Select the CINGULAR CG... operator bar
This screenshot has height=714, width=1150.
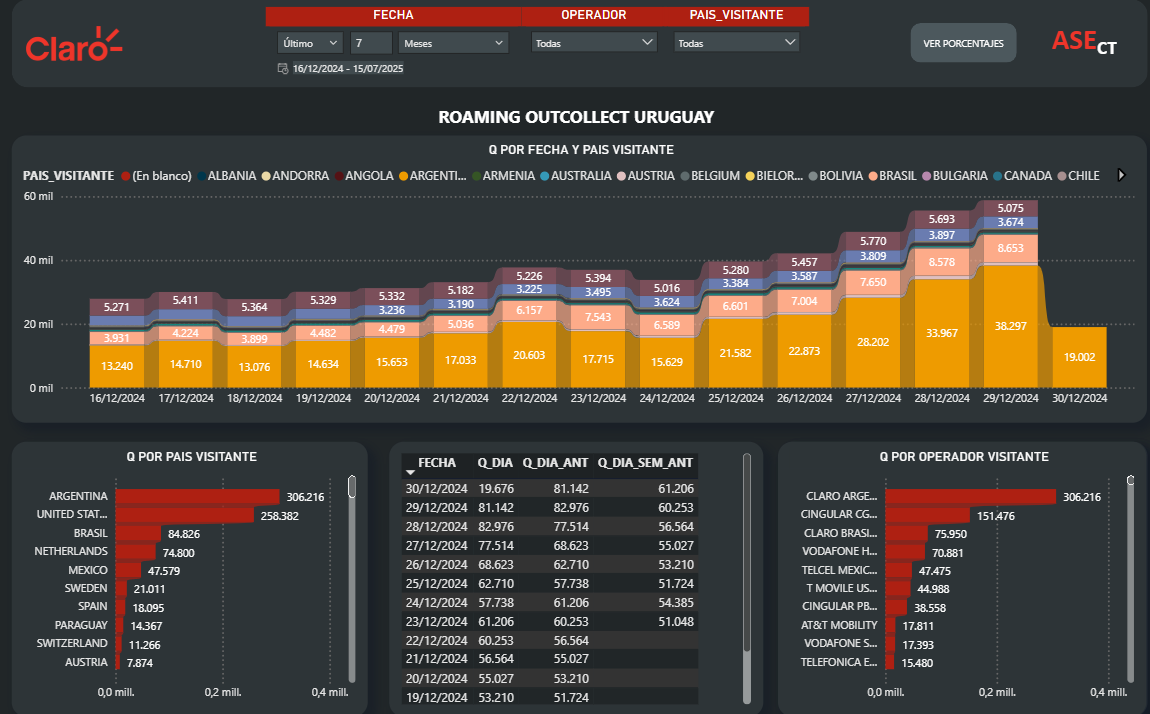[x=927, y=515]
